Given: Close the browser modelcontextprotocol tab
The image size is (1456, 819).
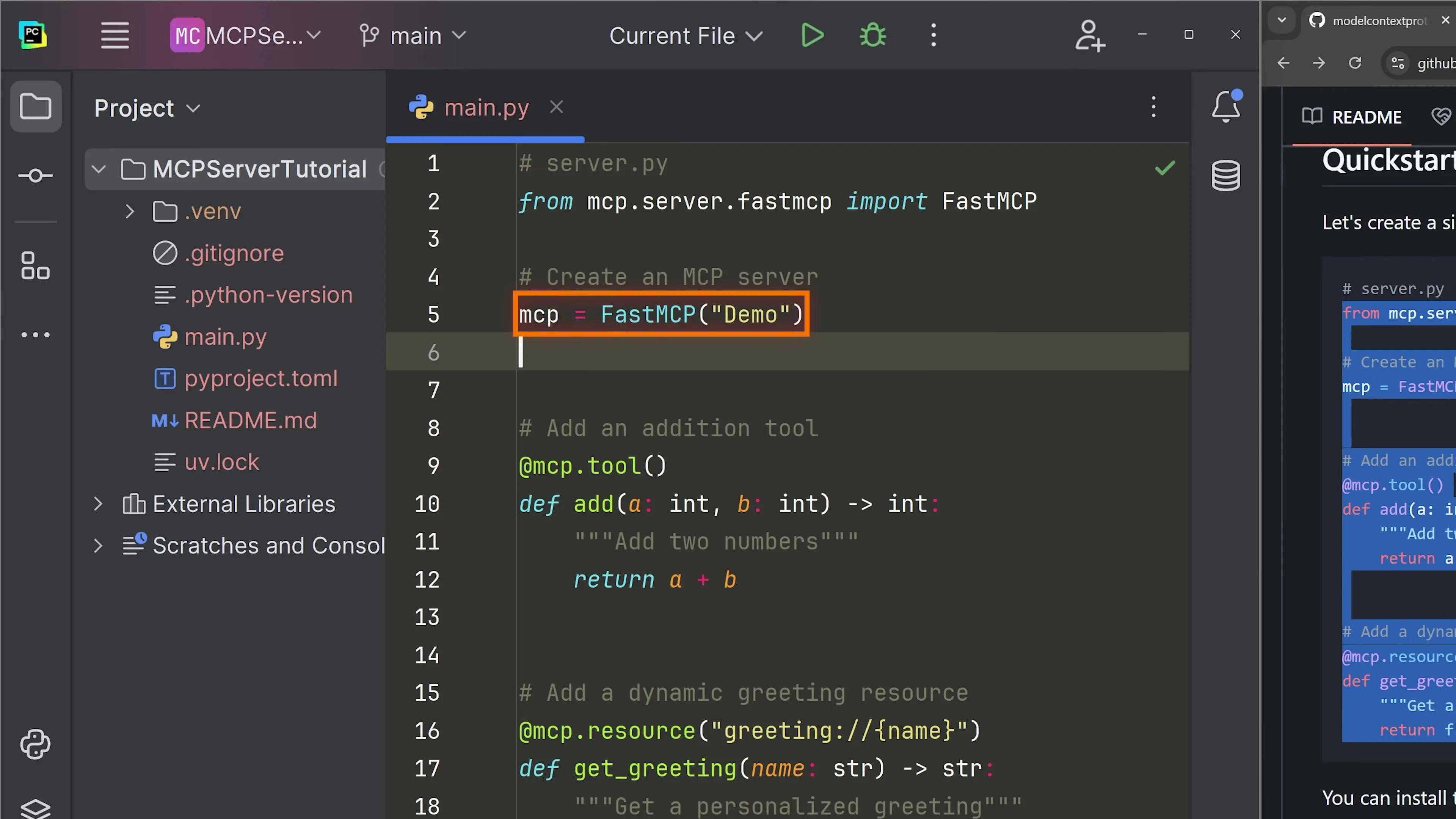Looking at the screenshot, I should (x=1446, y=20).
